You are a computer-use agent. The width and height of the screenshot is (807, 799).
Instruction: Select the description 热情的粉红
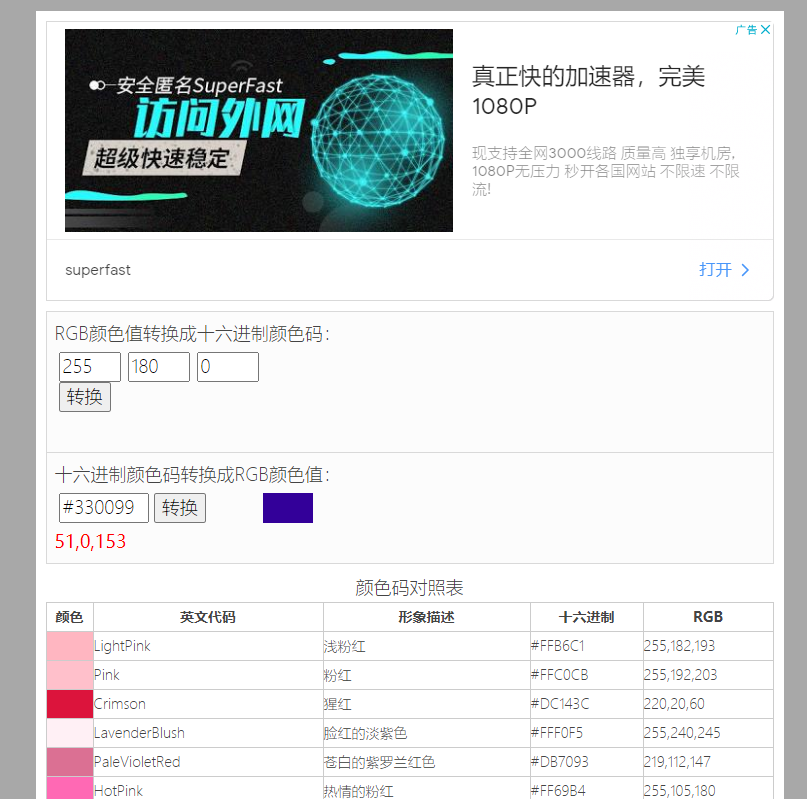click(x=358, y=791)
